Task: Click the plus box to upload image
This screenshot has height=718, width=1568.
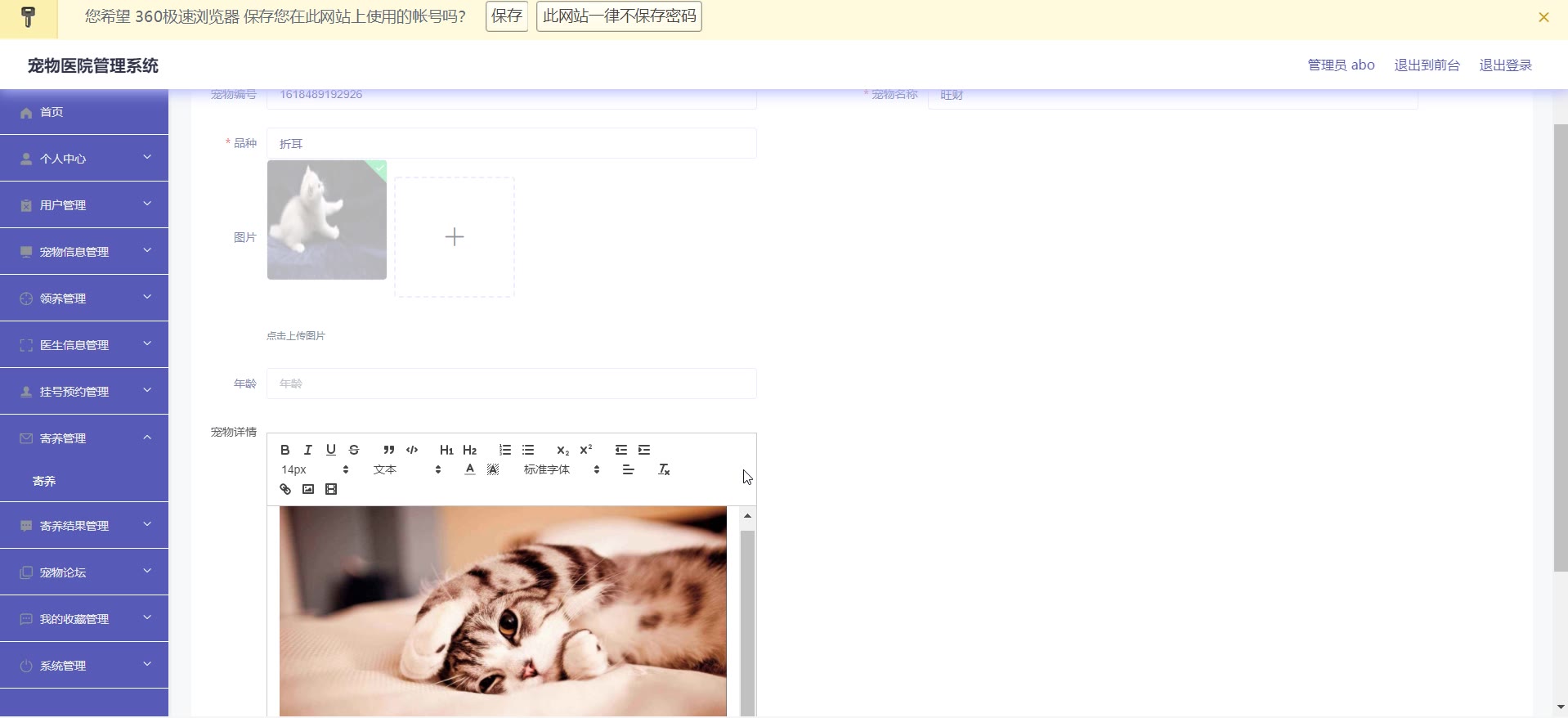Action: [455, 237]
